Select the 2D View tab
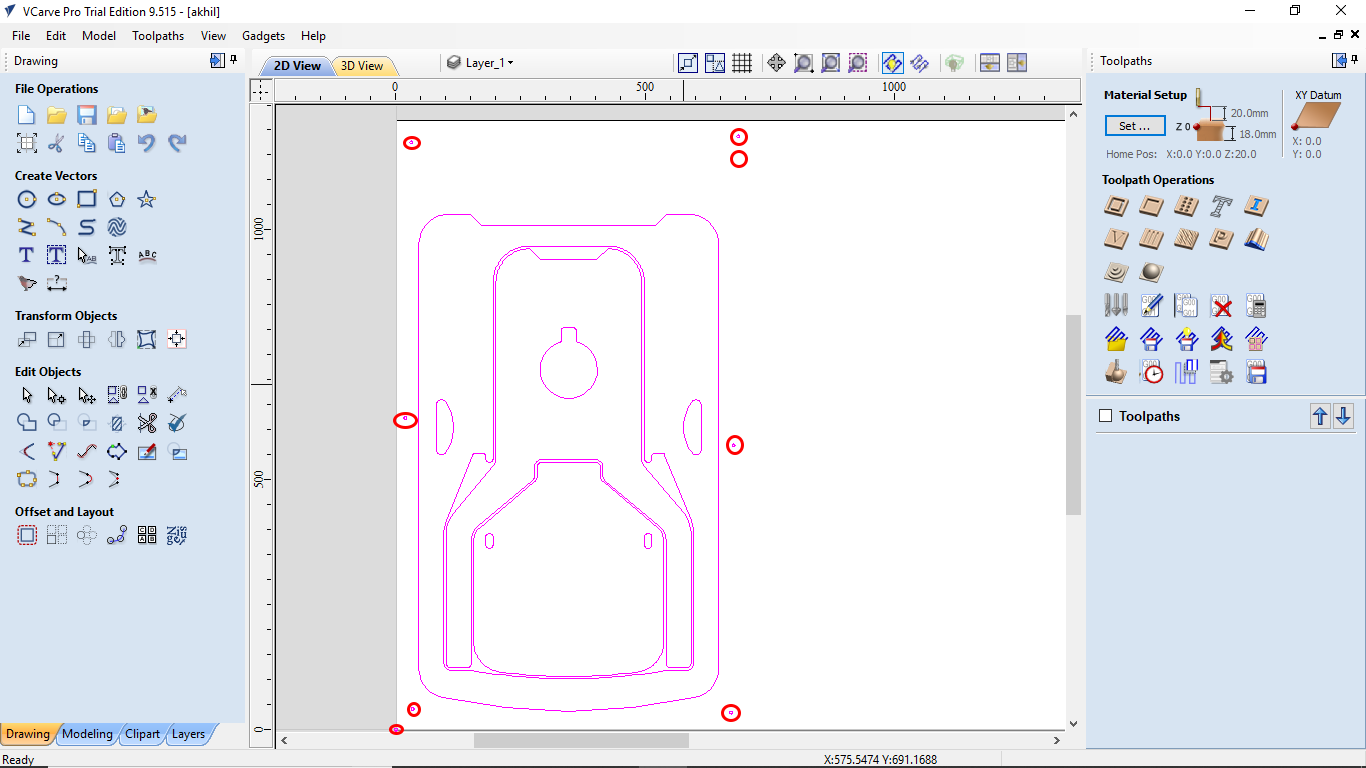The image size is (1366, 768). (x=297, y=66)
